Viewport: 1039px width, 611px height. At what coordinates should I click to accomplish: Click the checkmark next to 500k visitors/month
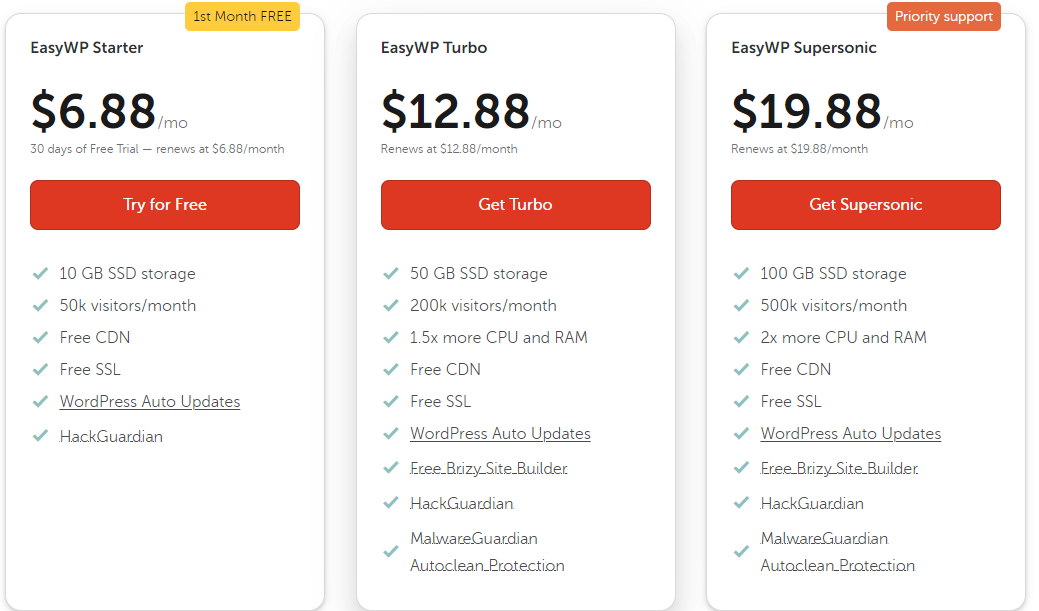[741, 305]
